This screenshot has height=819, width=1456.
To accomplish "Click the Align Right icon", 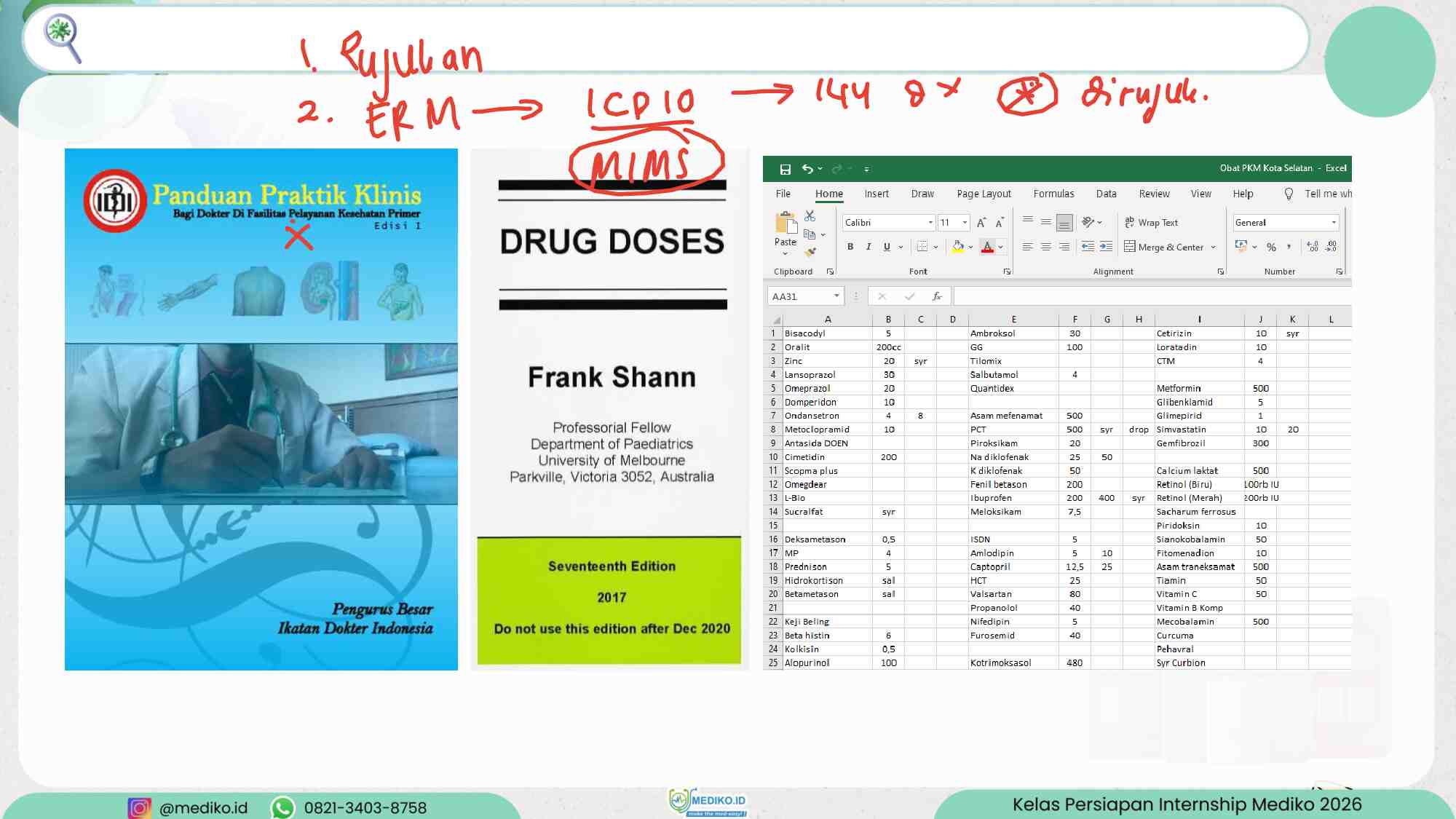I will tap(1064, 247).
